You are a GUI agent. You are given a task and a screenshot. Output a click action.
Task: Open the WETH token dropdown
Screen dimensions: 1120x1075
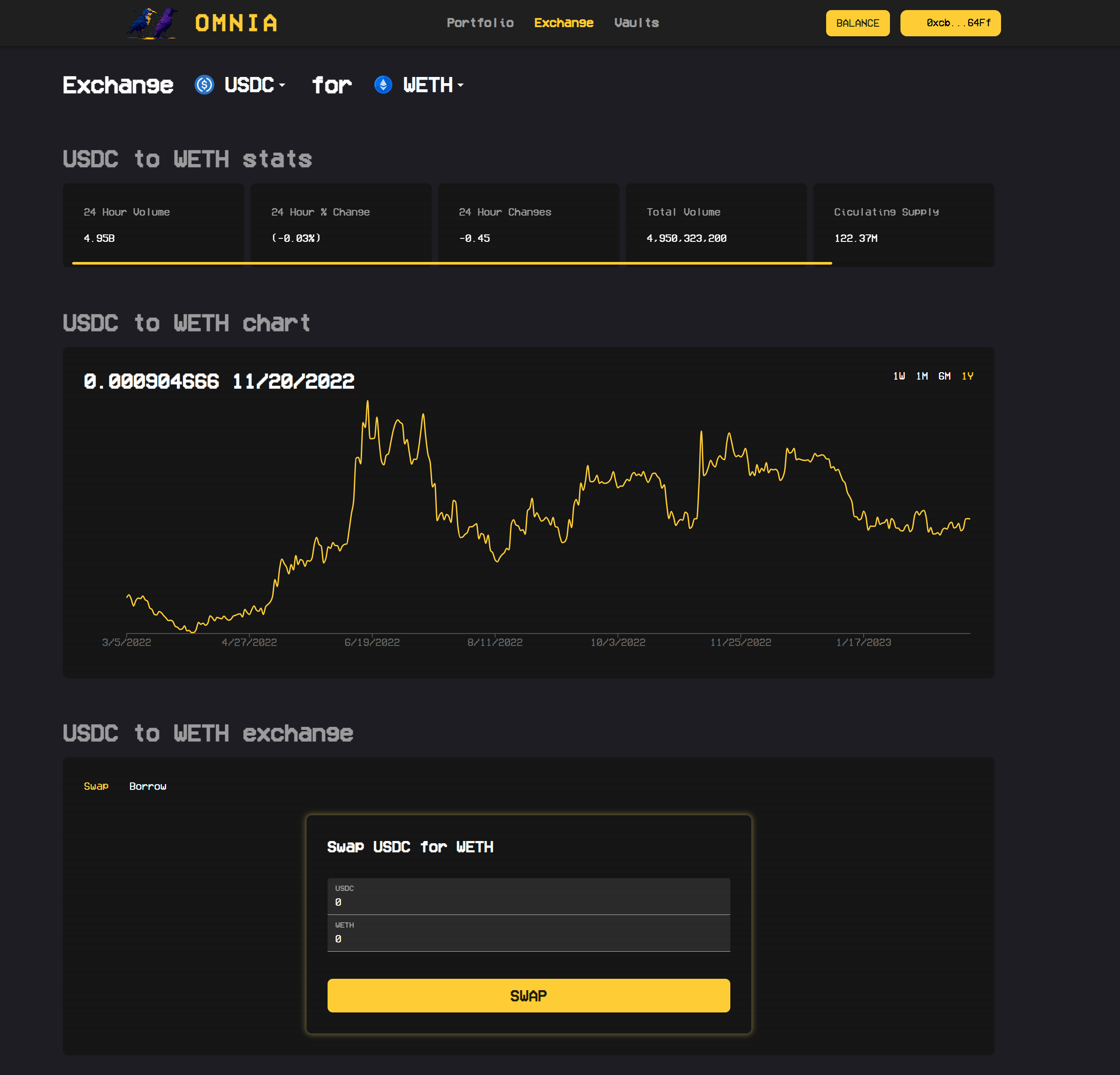click(x=433, y=84)
